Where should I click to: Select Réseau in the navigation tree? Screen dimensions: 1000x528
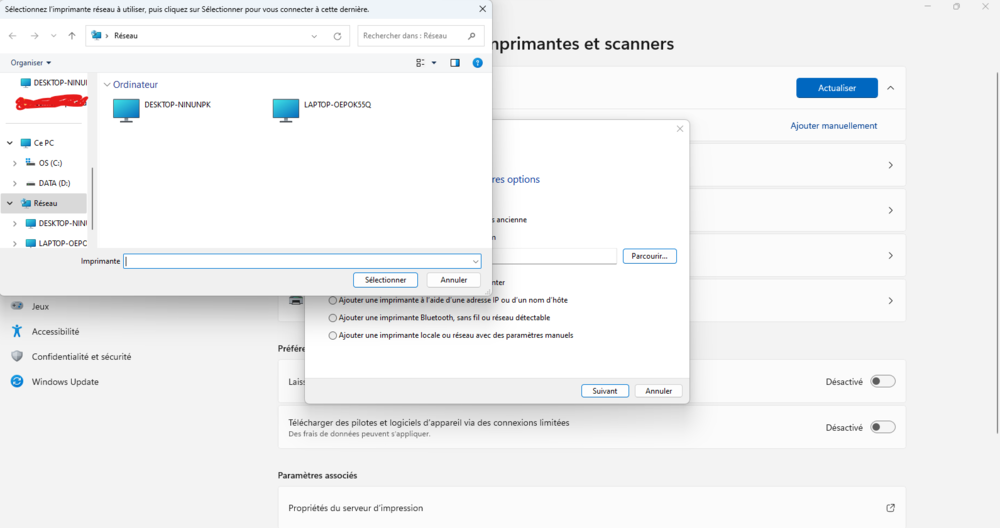45,203
